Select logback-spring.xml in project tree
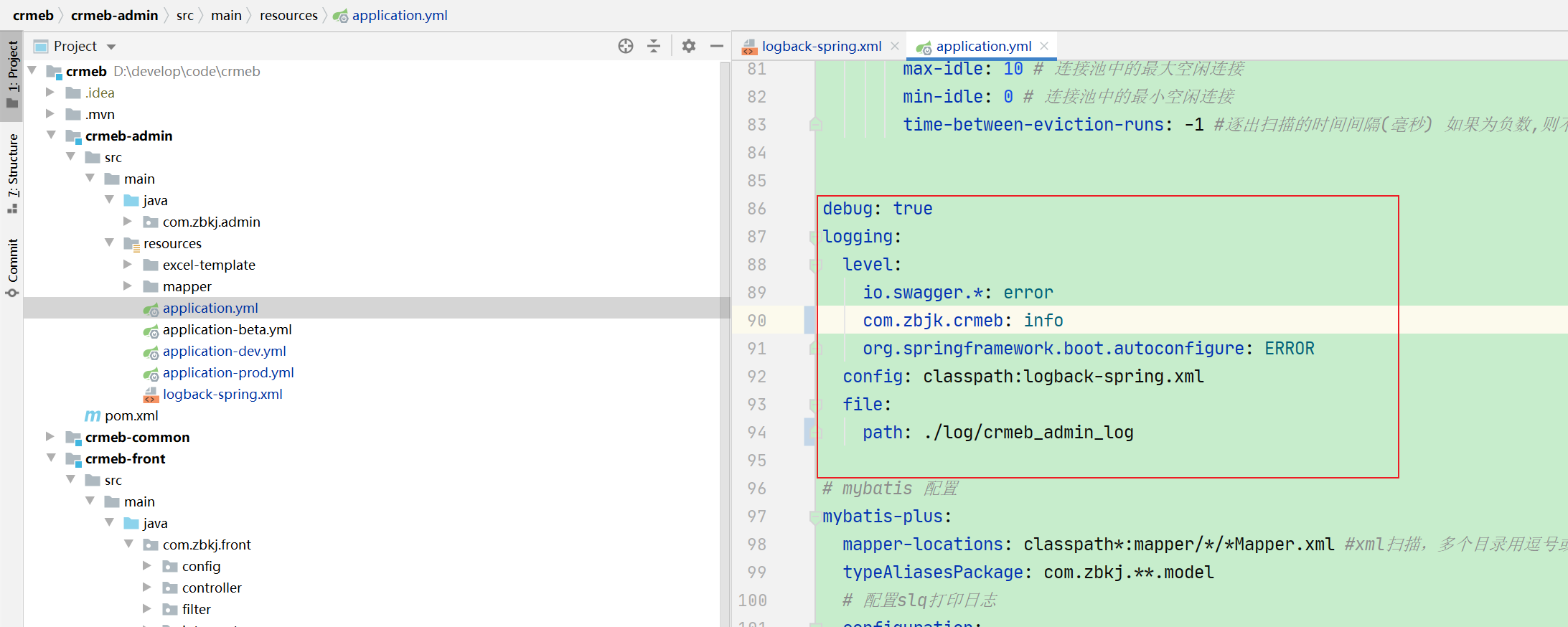This screenshot has width=1568, height=627. 222,394
